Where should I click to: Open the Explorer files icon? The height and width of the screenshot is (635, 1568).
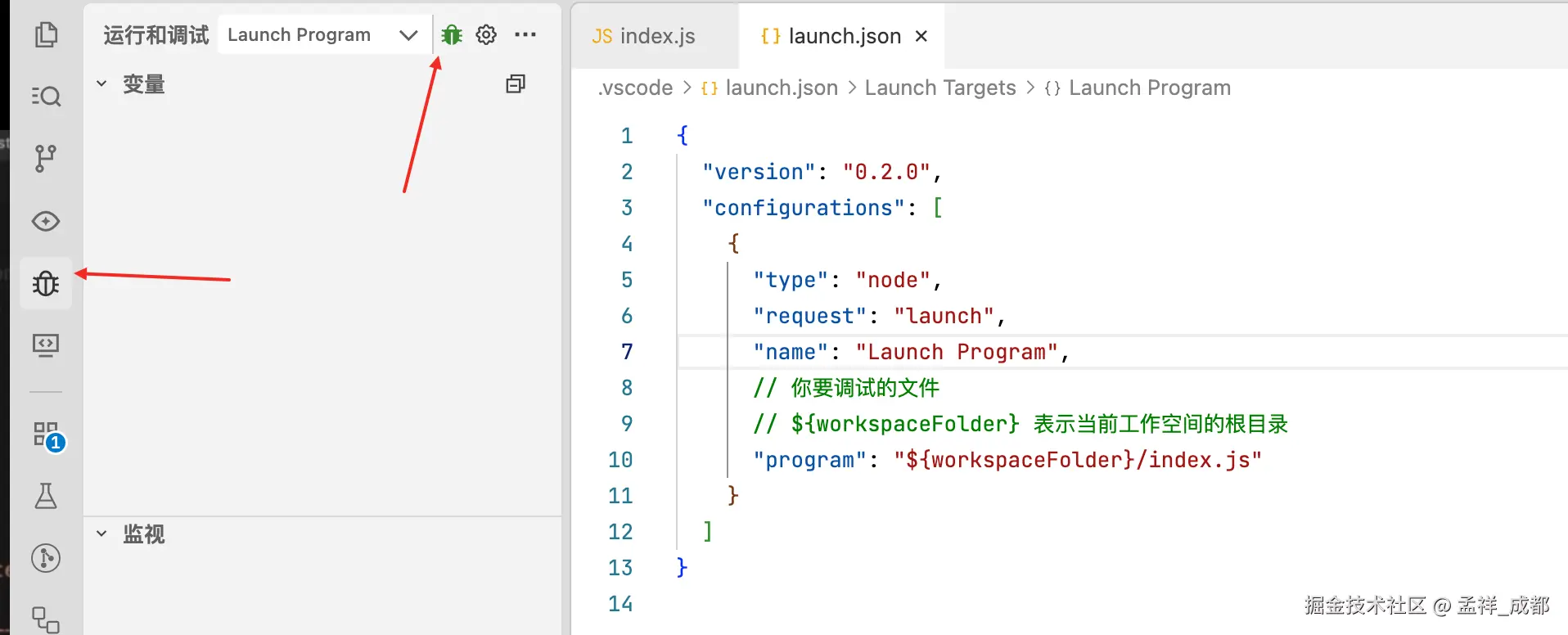(x=46, y=34)
